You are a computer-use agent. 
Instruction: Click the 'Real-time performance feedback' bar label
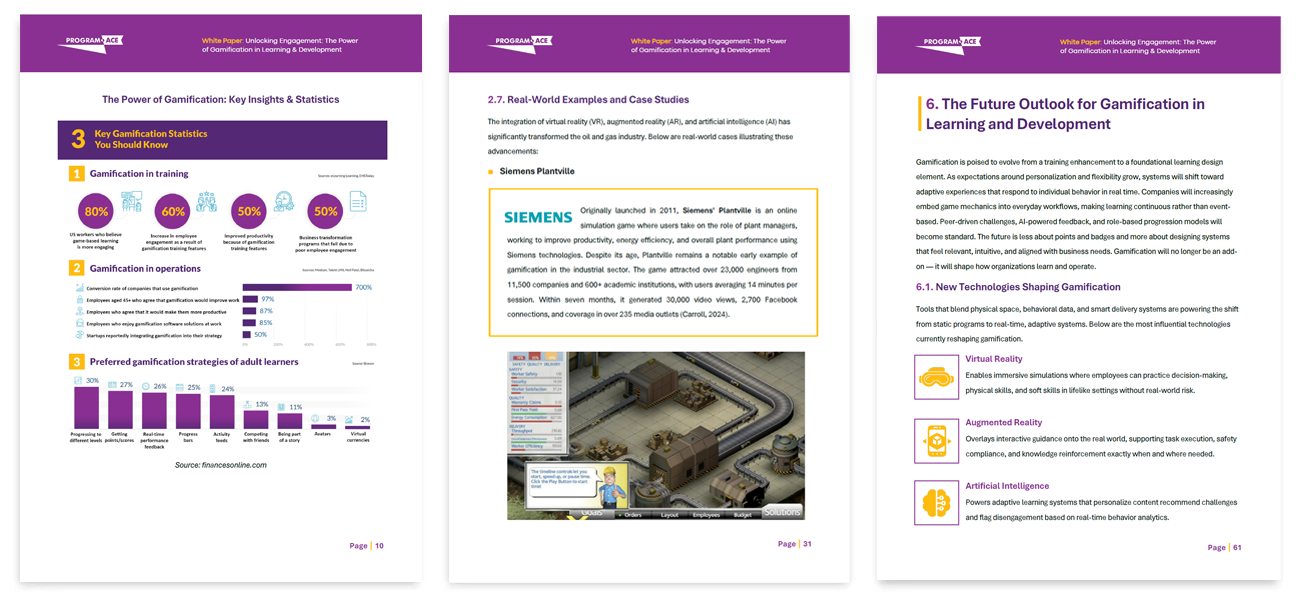(x=154, y=439)
